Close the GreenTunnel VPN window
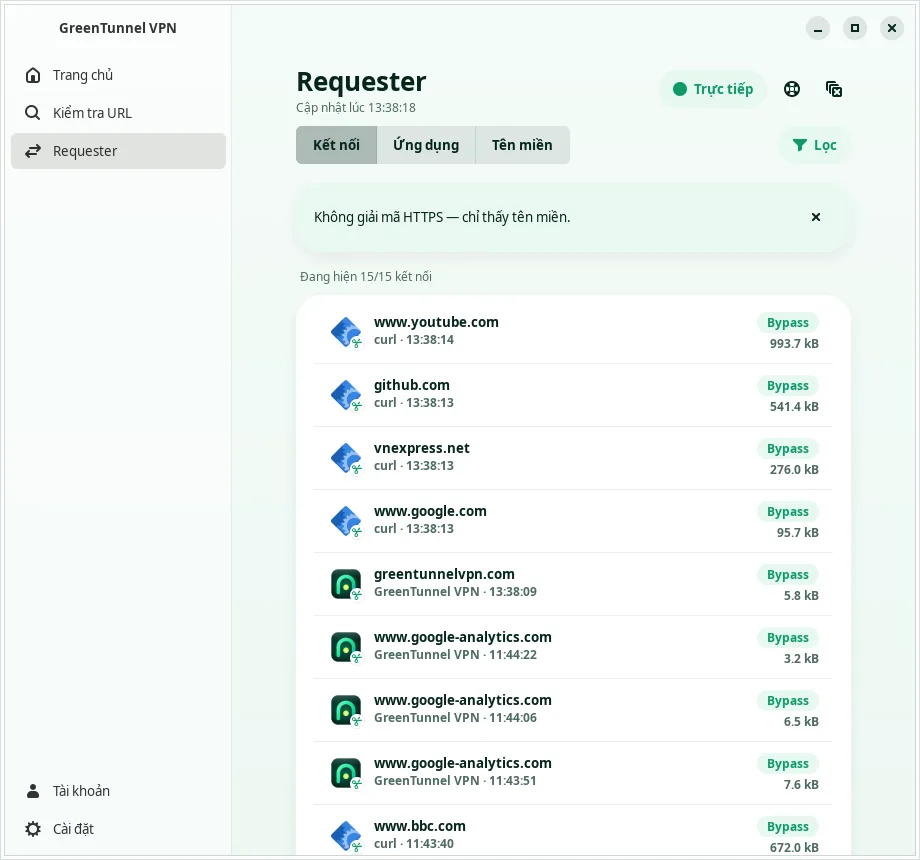This screenshot has width=920, height=860. pyautogui.click(x=892, y=28)
